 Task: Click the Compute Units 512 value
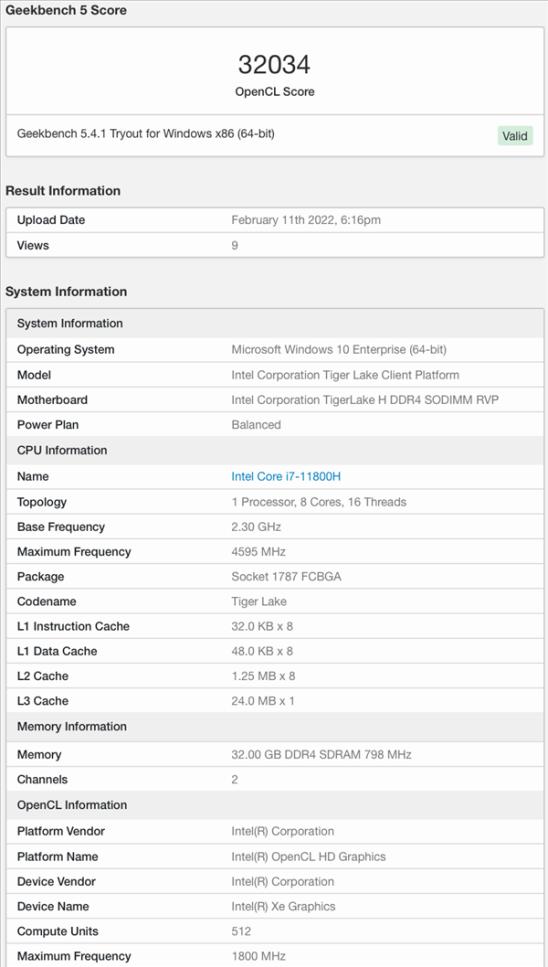241,931
